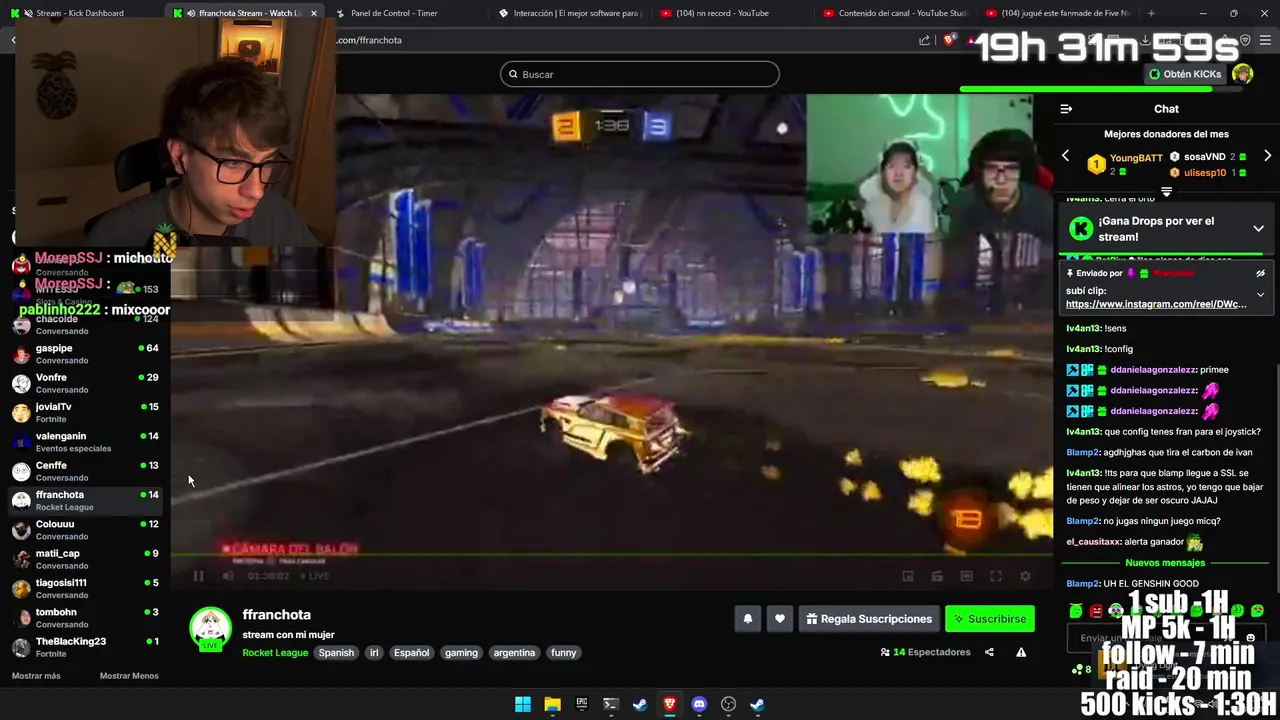Enter fullscreen mode on the player
1280x720 pixels.
(996, 576)
